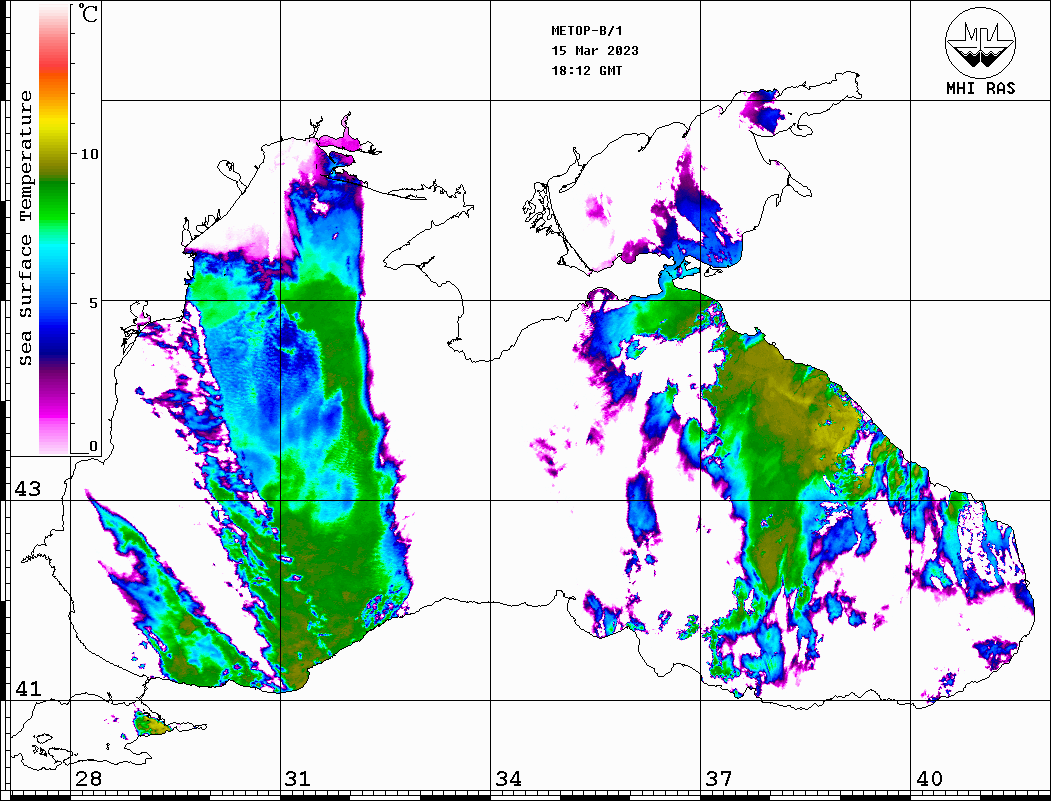This screenshot has height=801, width=1051.
Task: Click the 'METOP-B/1' satellite label
Action: pos(587,31)
